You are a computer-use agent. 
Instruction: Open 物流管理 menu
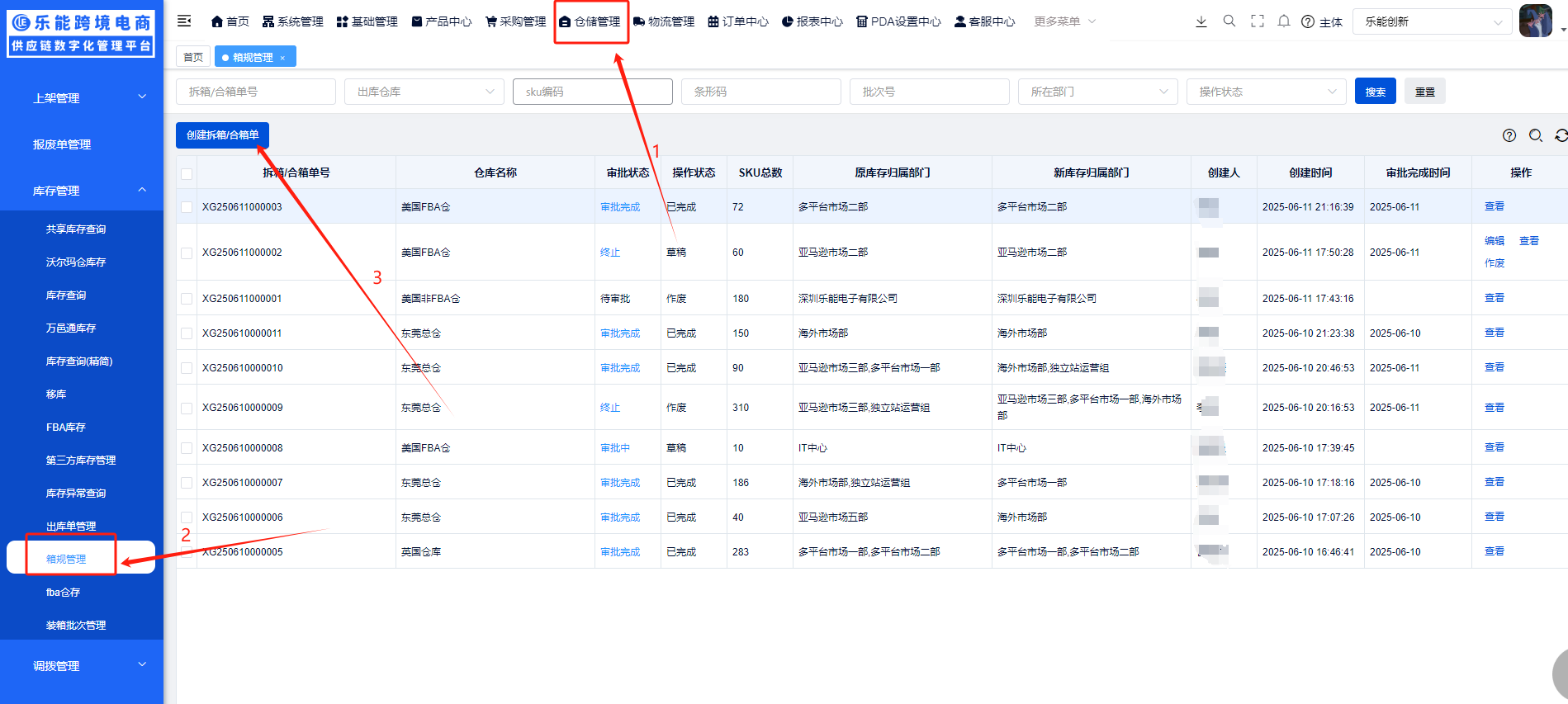coord(664,21)
